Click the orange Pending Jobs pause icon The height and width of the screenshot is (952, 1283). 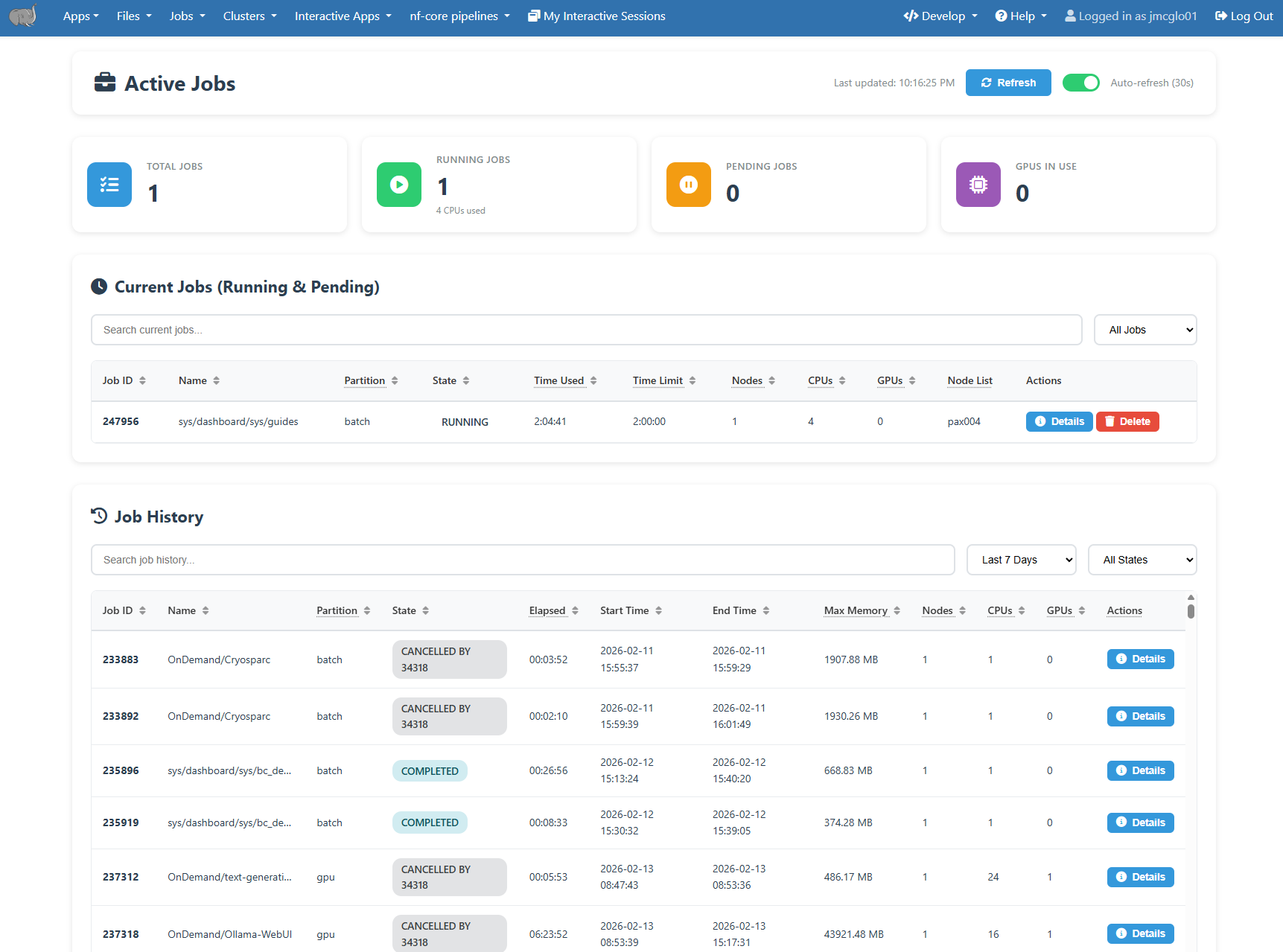[689, 185]
